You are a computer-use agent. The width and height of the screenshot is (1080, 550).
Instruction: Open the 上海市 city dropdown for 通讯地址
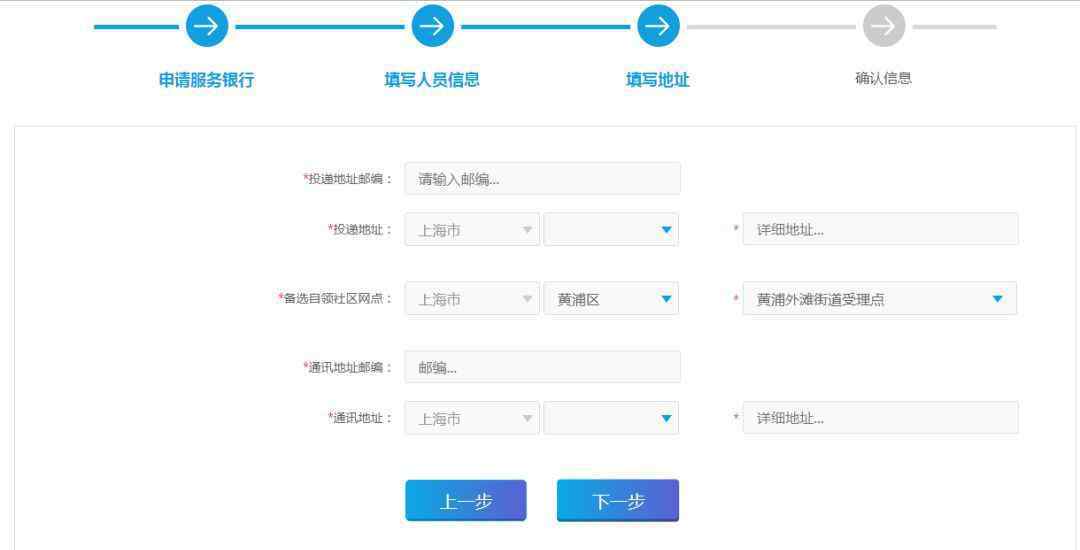point(472,418)
